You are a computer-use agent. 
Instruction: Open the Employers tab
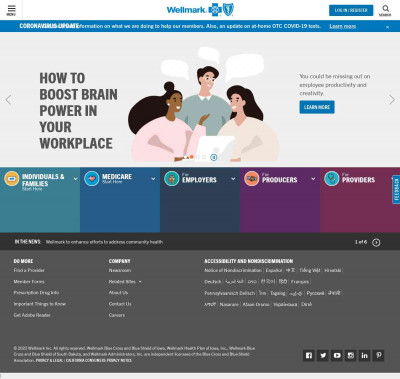pos(200,200)
